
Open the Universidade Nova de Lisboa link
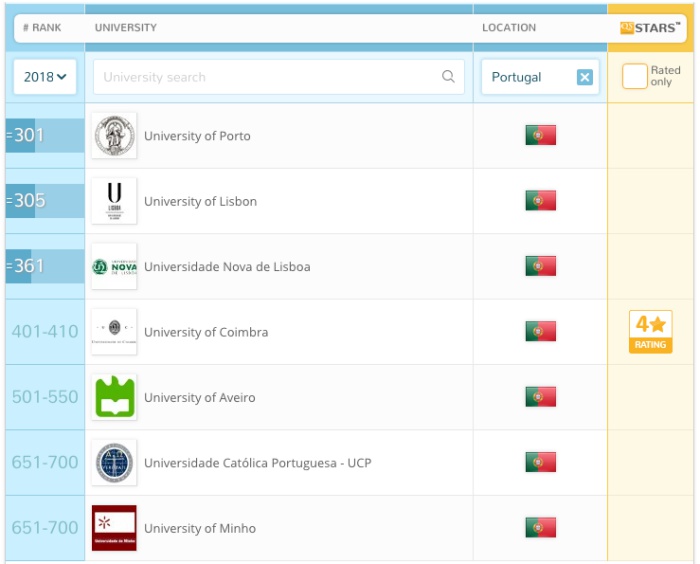tap(227, 267)
